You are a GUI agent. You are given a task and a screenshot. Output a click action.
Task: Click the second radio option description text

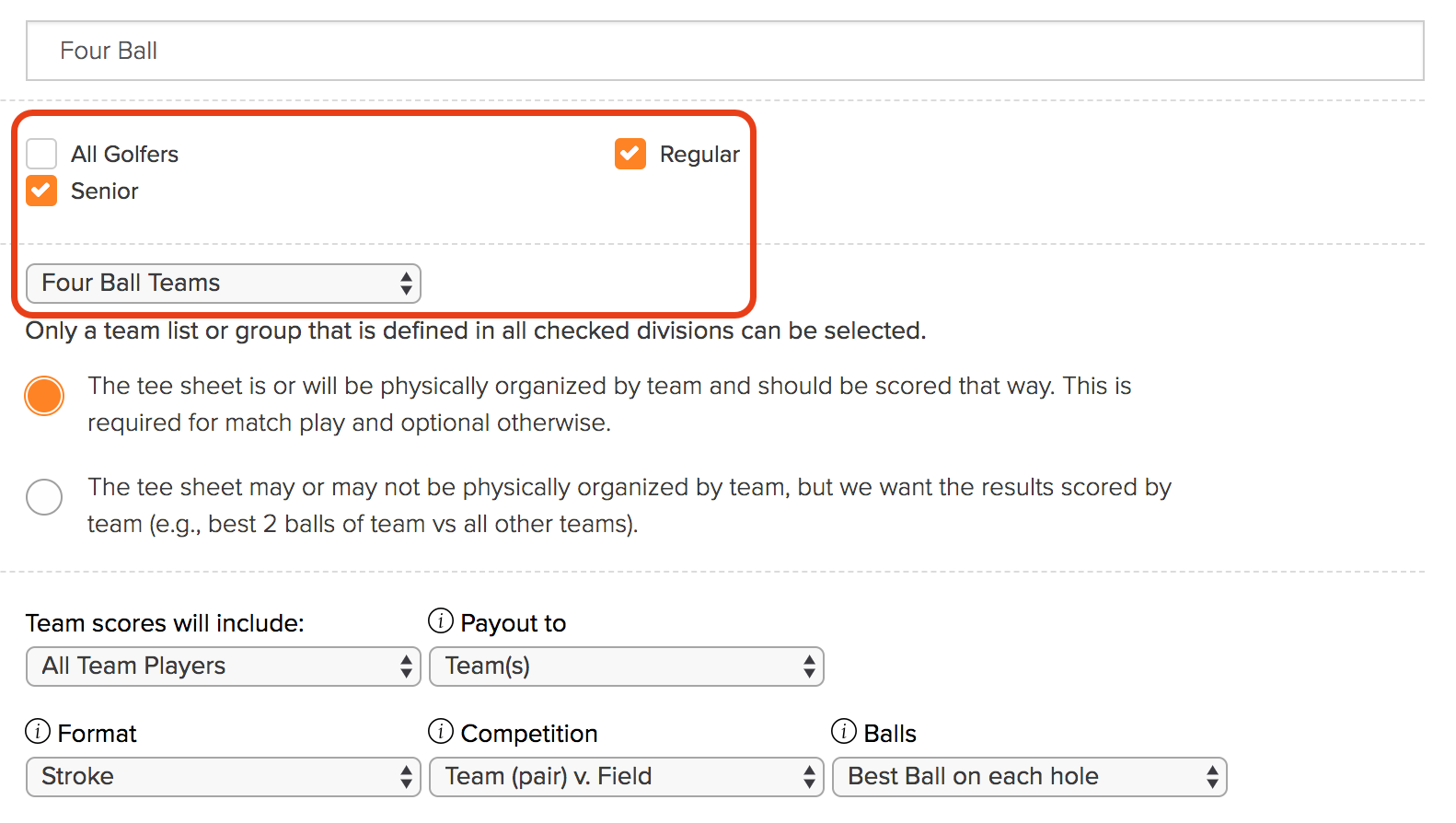pyautogui.click(x=630, y=505)
